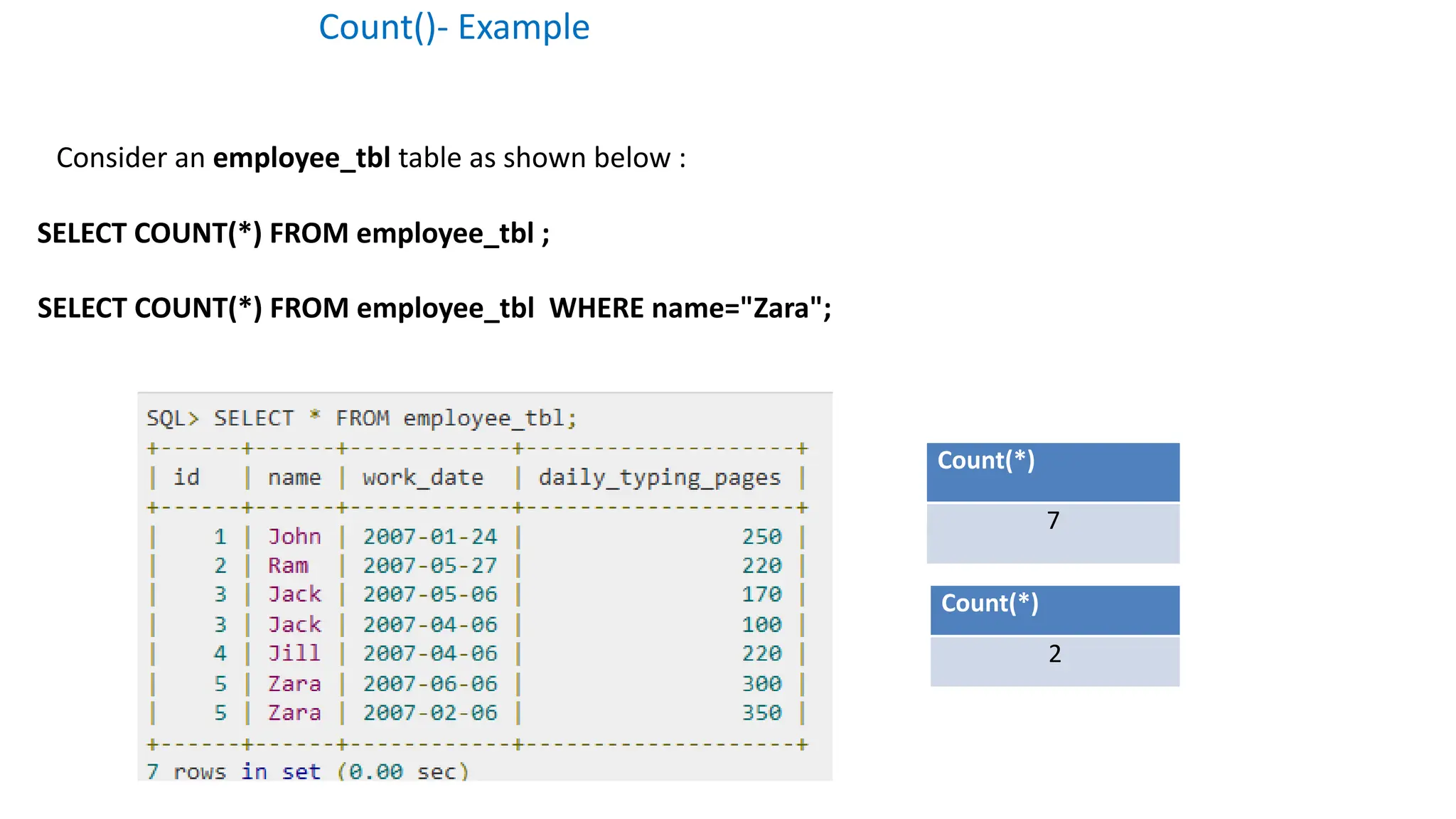Click the upper 'Count(*)' result header
1456x819 pixels.
tap(1053, 472)
